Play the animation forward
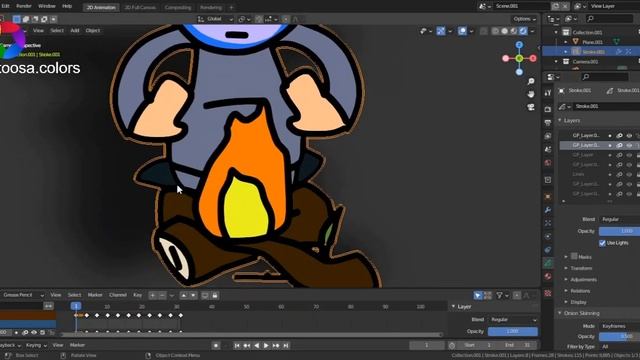Image resolution: width=640 pixels, height=360 pixels. [x=266, y=345]
